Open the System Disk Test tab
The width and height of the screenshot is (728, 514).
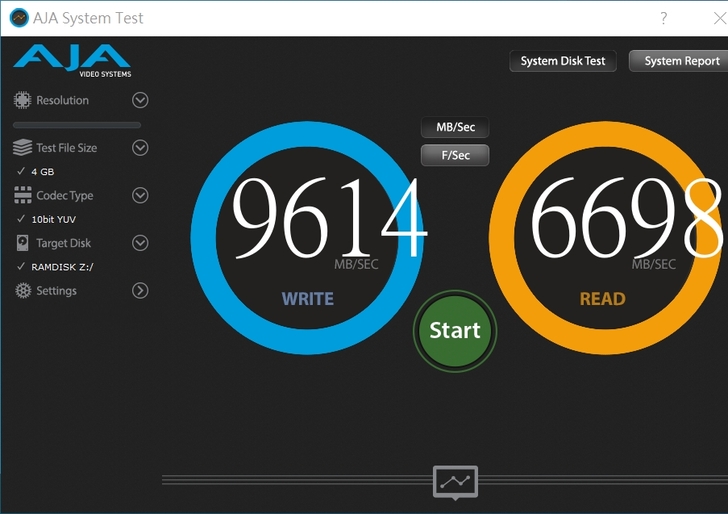[x=563, y=61]
